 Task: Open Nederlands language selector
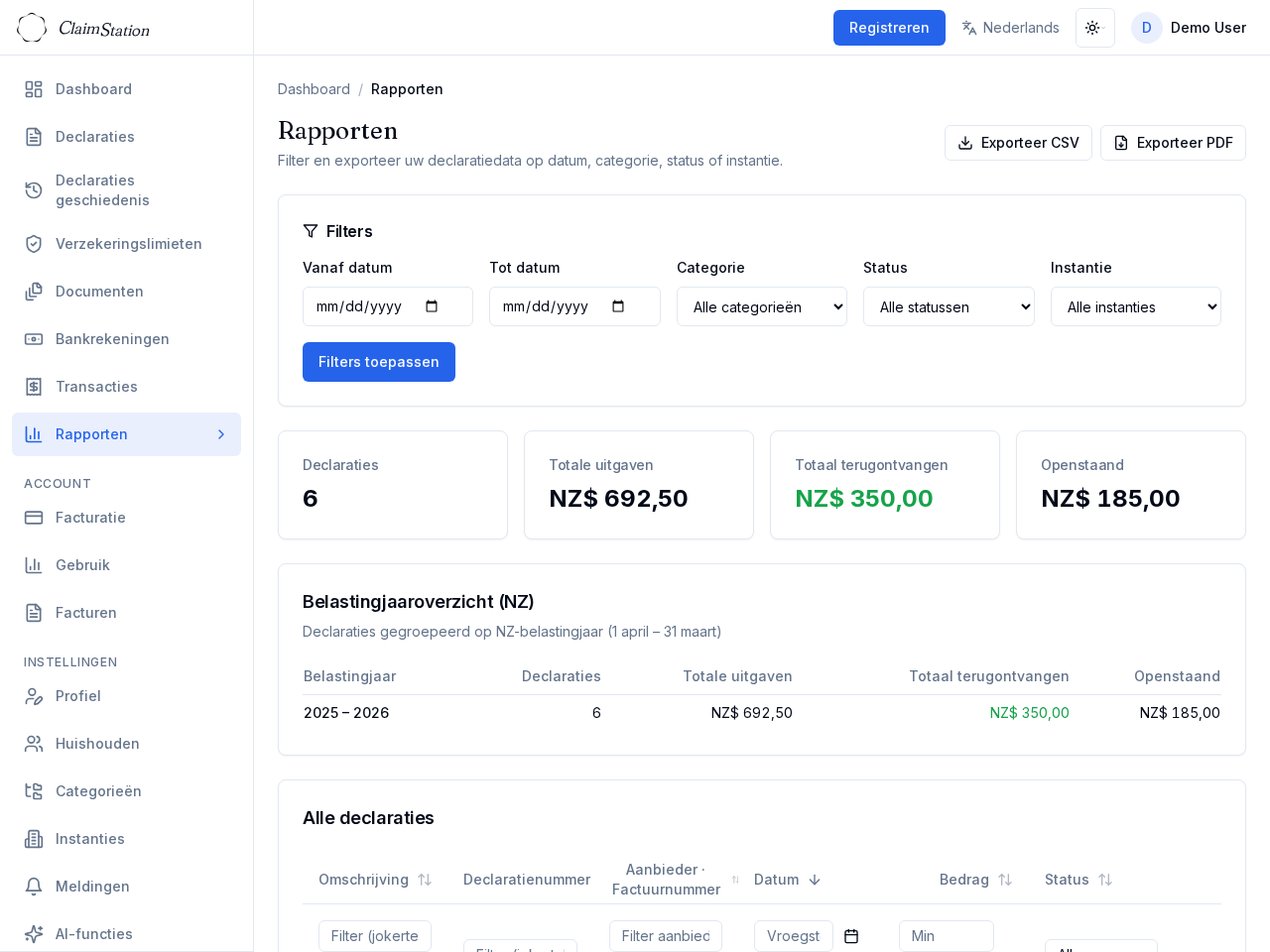tap(1010, 28)
